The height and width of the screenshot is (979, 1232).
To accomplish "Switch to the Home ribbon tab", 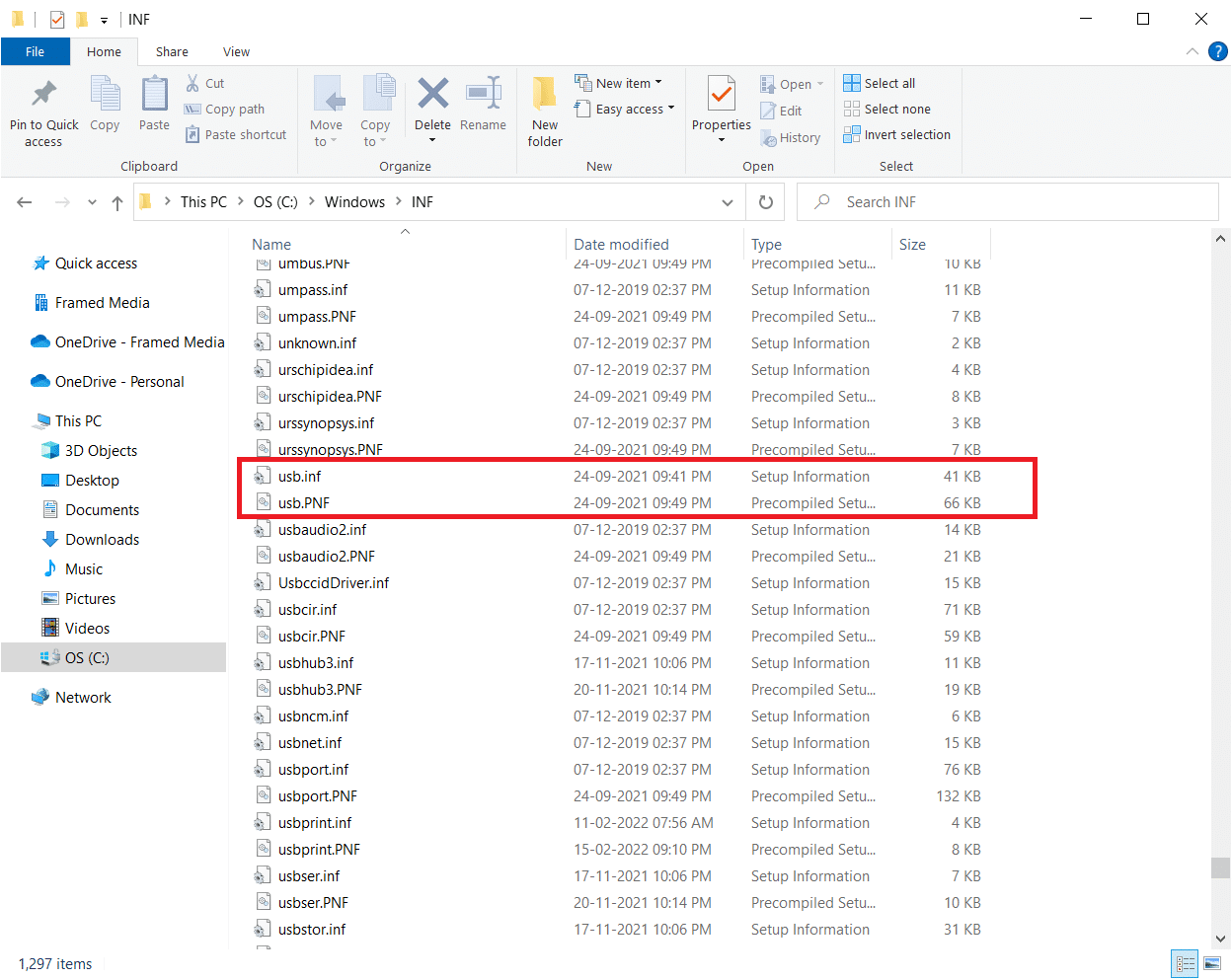I will 104,51.
